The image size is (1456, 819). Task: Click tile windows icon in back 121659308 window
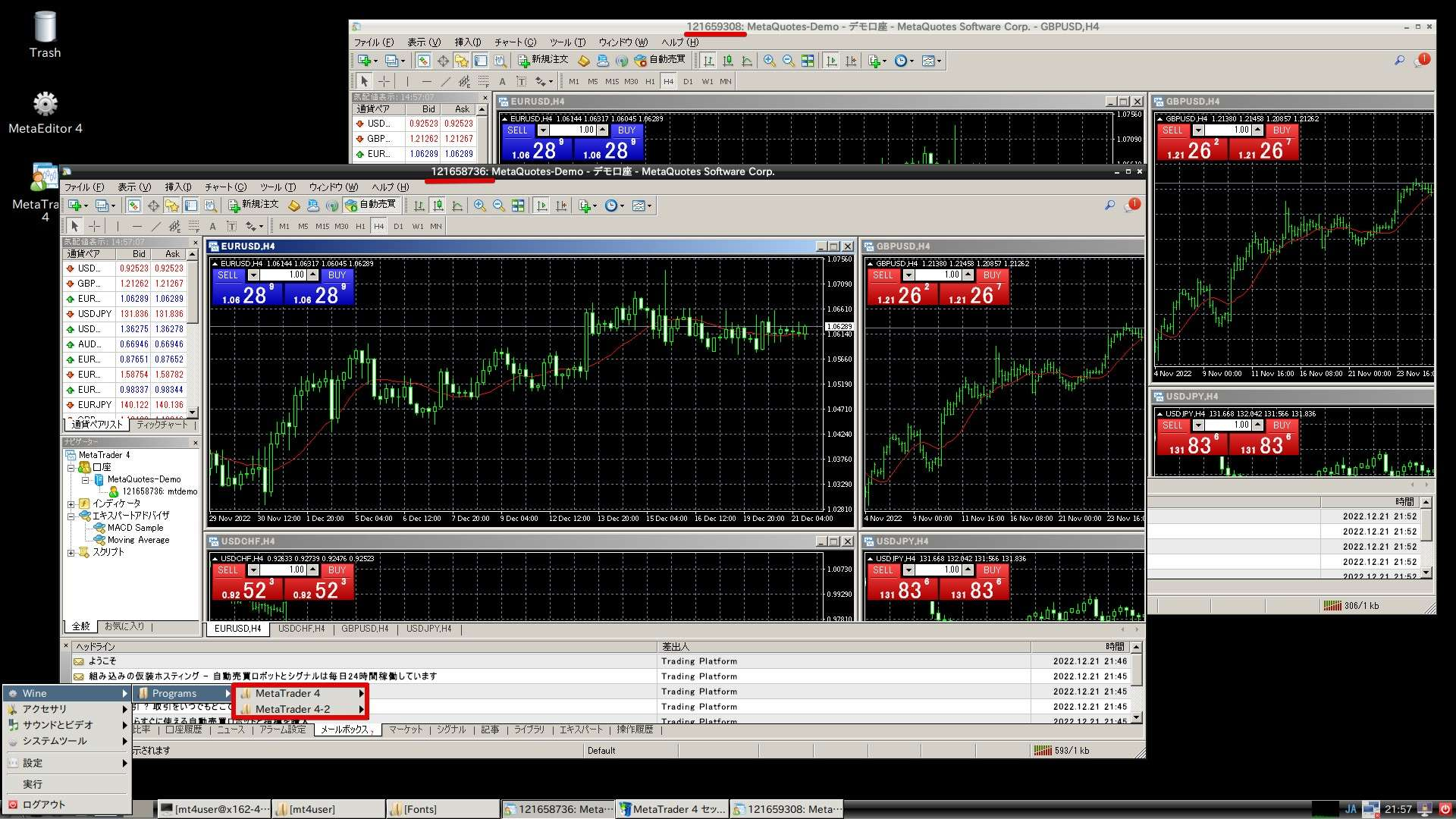click(x=808, y=61)
